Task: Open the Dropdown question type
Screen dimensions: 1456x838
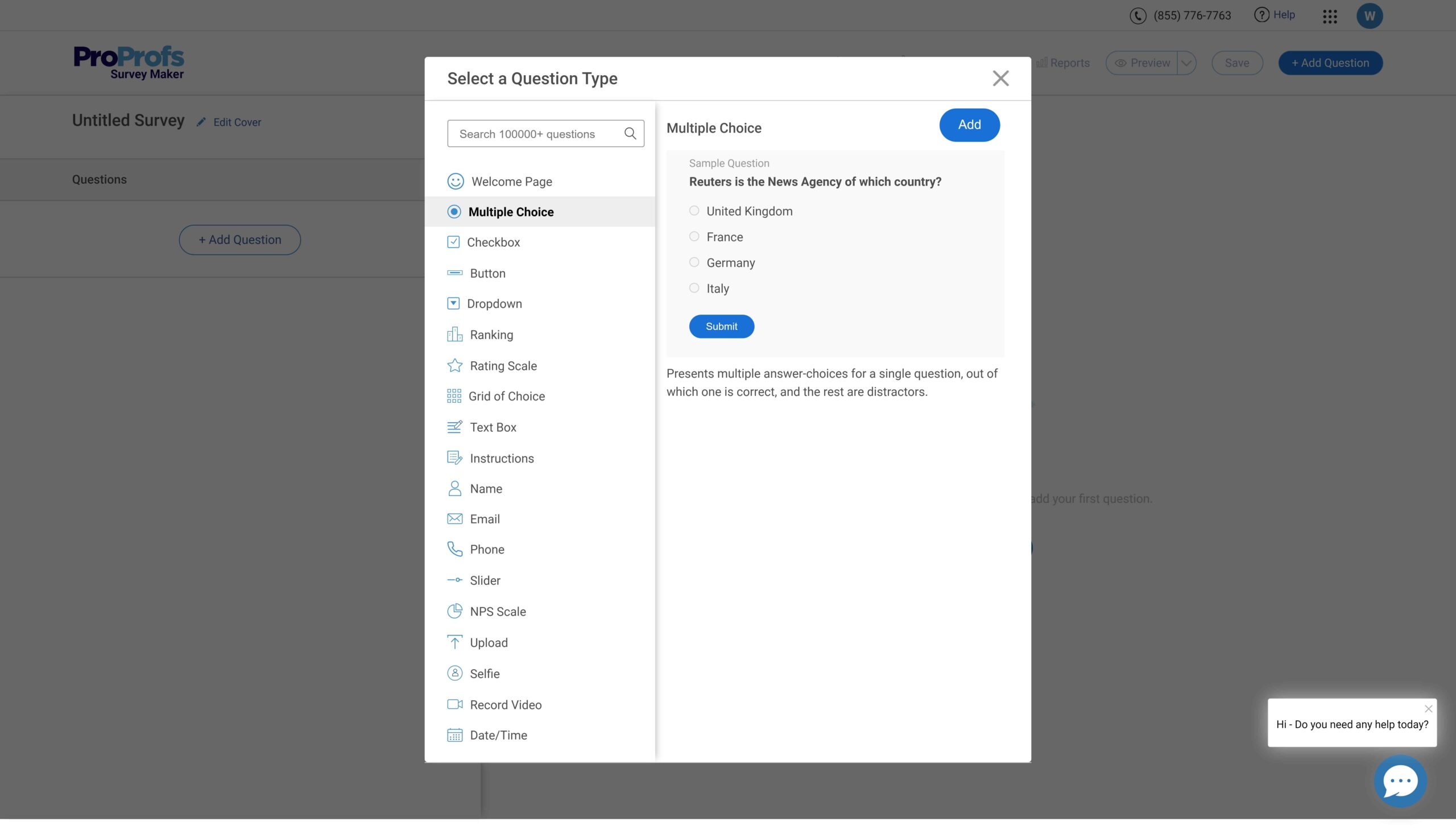Action: (x=495, y=304)
